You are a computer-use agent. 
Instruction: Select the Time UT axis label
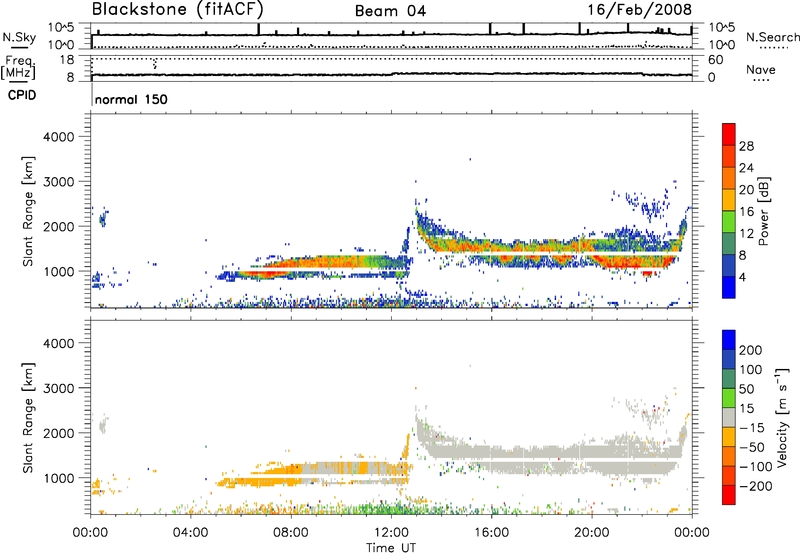391,548
